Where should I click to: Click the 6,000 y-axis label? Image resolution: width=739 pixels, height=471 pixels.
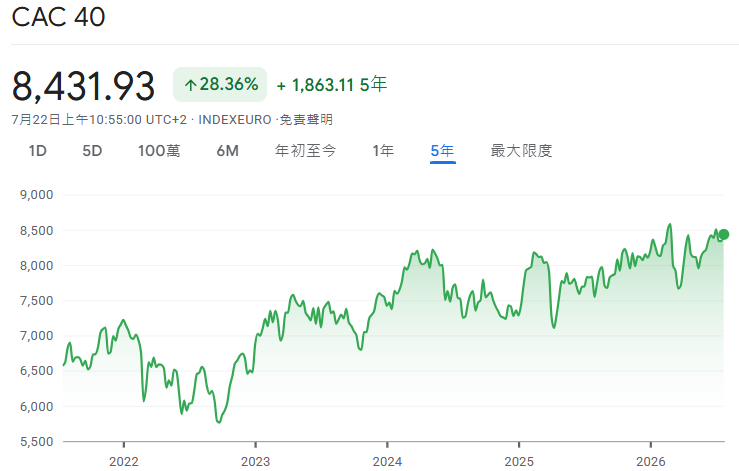click(36, 406)
